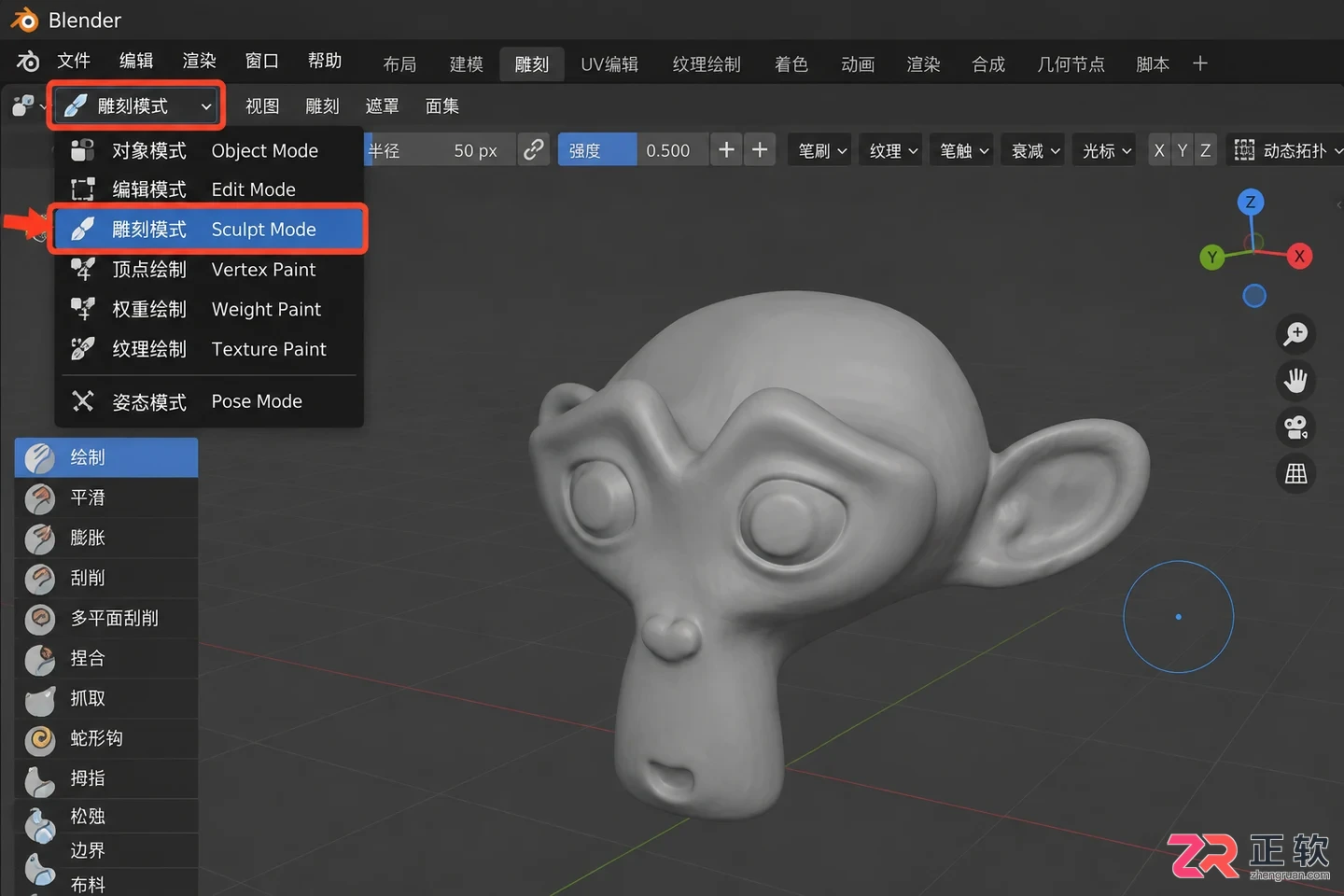Toggle Z axis symmetry
The height and width of the screenshot is (896, 1344).
[x=1205, y=150]
